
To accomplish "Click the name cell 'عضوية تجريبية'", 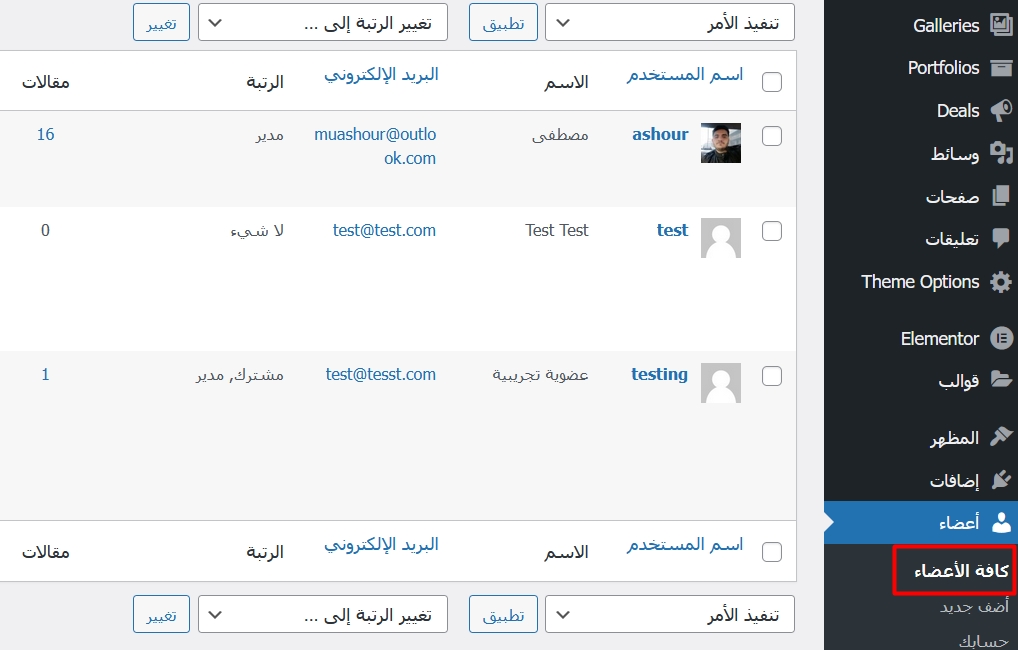I will coord(540,375).
